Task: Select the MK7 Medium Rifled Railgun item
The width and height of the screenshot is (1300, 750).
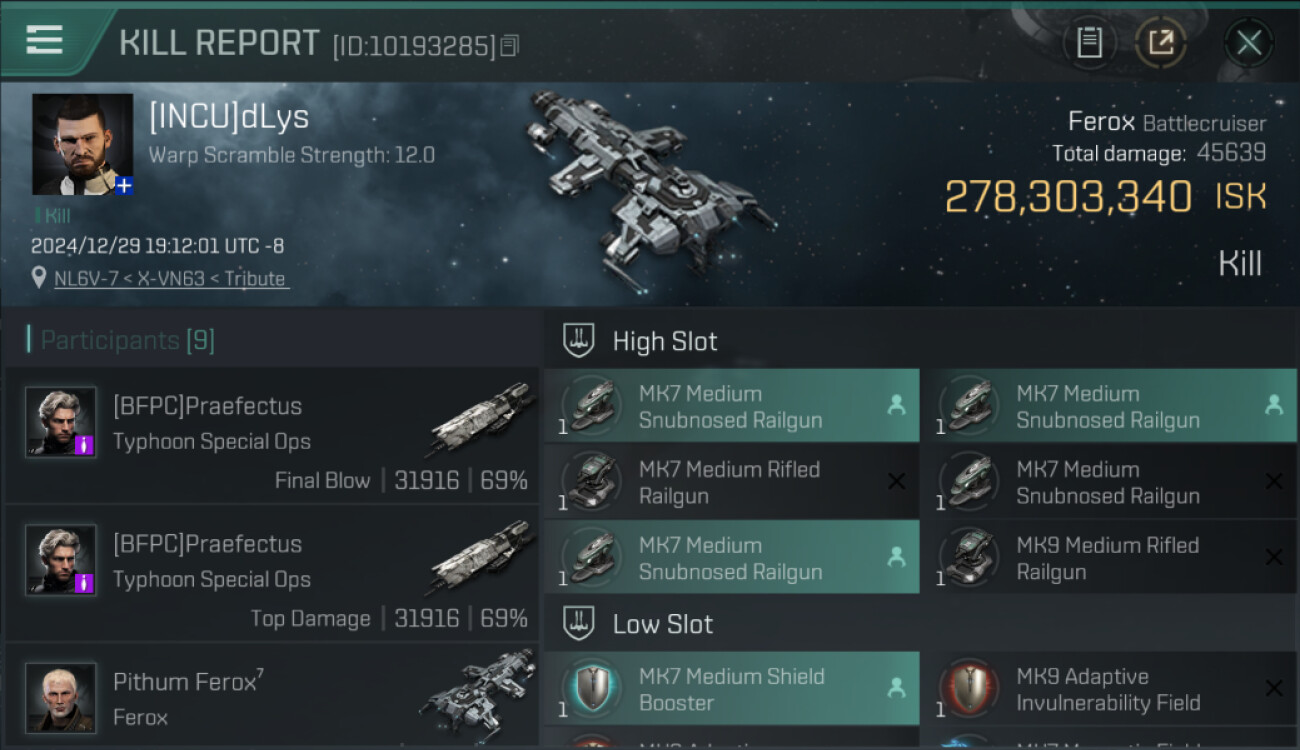Action: pos(730,482)
